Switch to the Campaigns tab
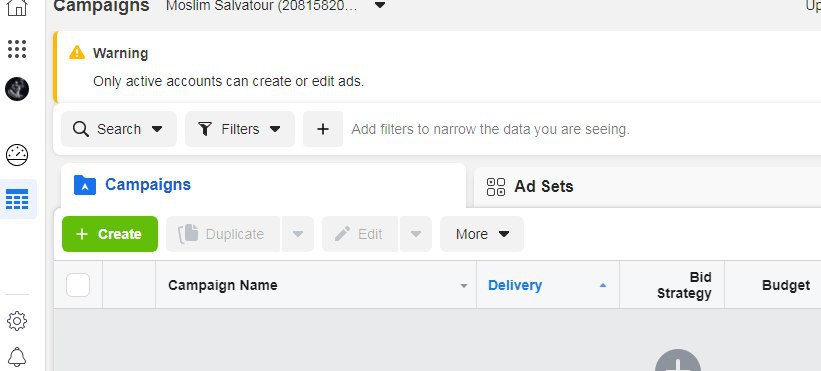Image resolution: width=821 pixels, height=371 pixels. coord(263,185)
